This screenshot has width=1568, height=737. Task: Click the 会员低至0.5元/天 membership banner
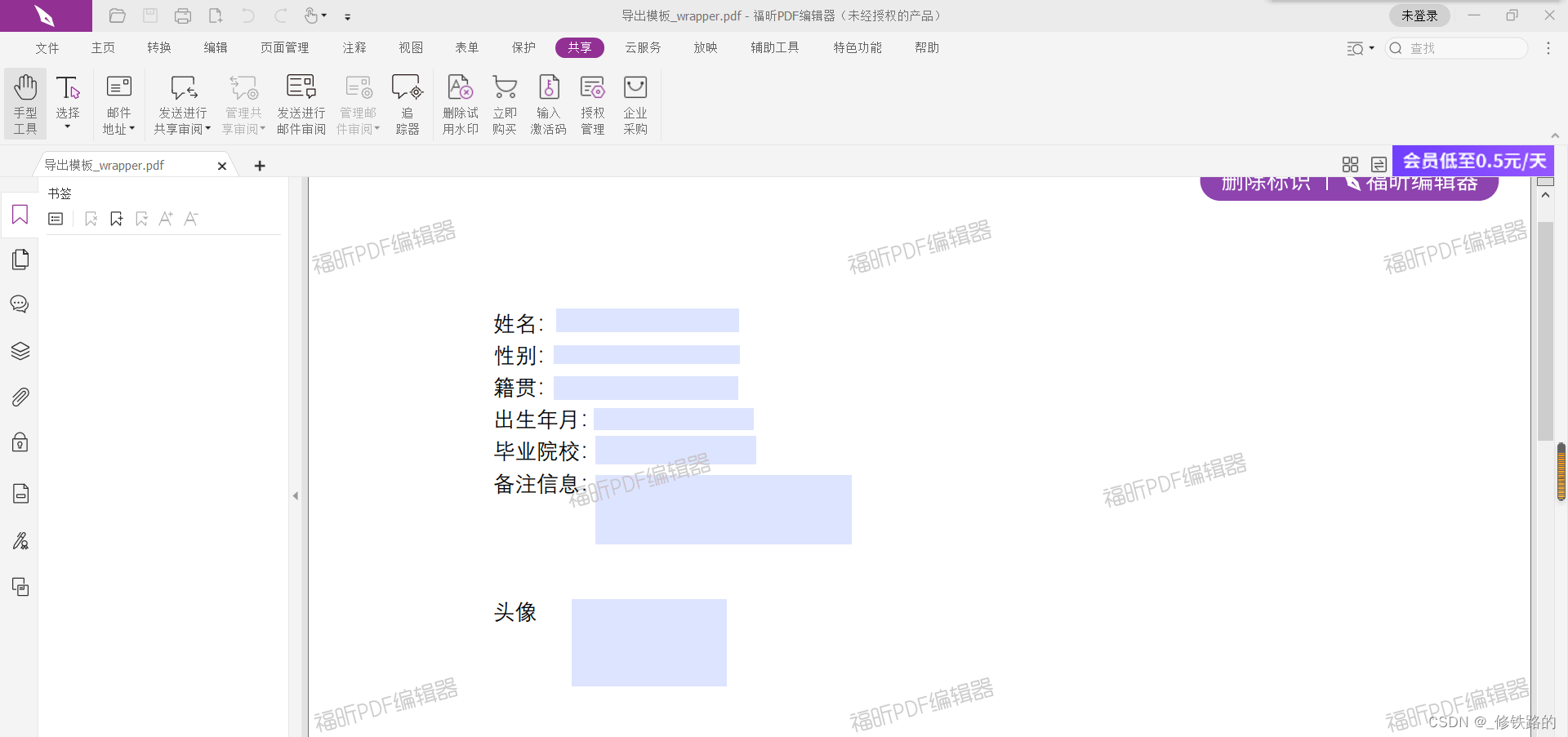[x=1472, y=161]
